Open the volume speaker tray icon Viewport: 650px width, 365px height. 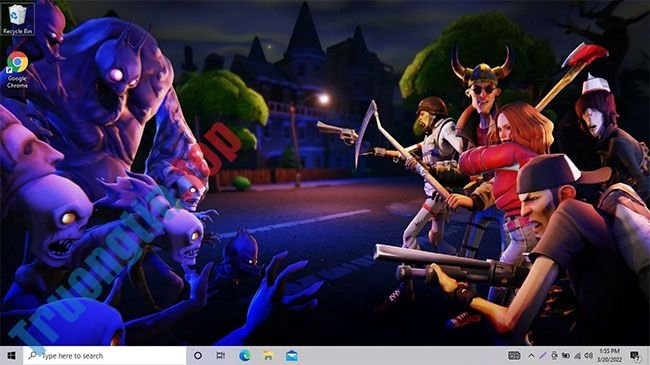(589, 355)
